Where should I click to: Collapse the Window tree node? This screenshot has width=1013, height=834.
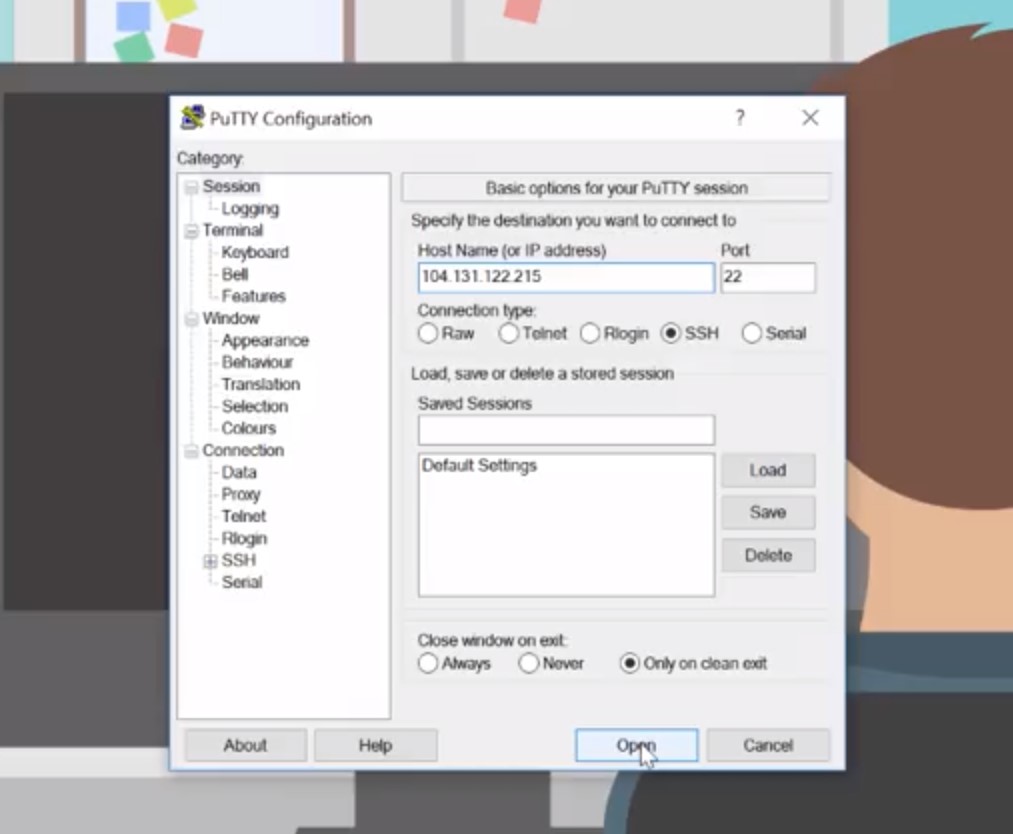click(x=191, y=319)
